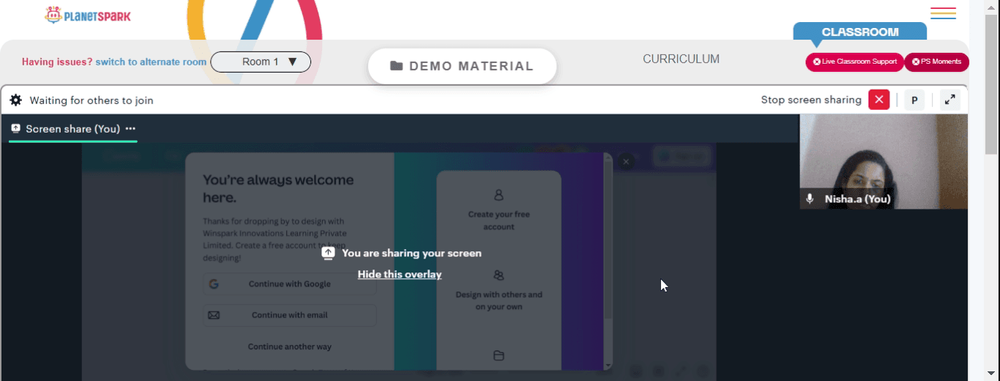Open the hamburger menu at top right

943,13
